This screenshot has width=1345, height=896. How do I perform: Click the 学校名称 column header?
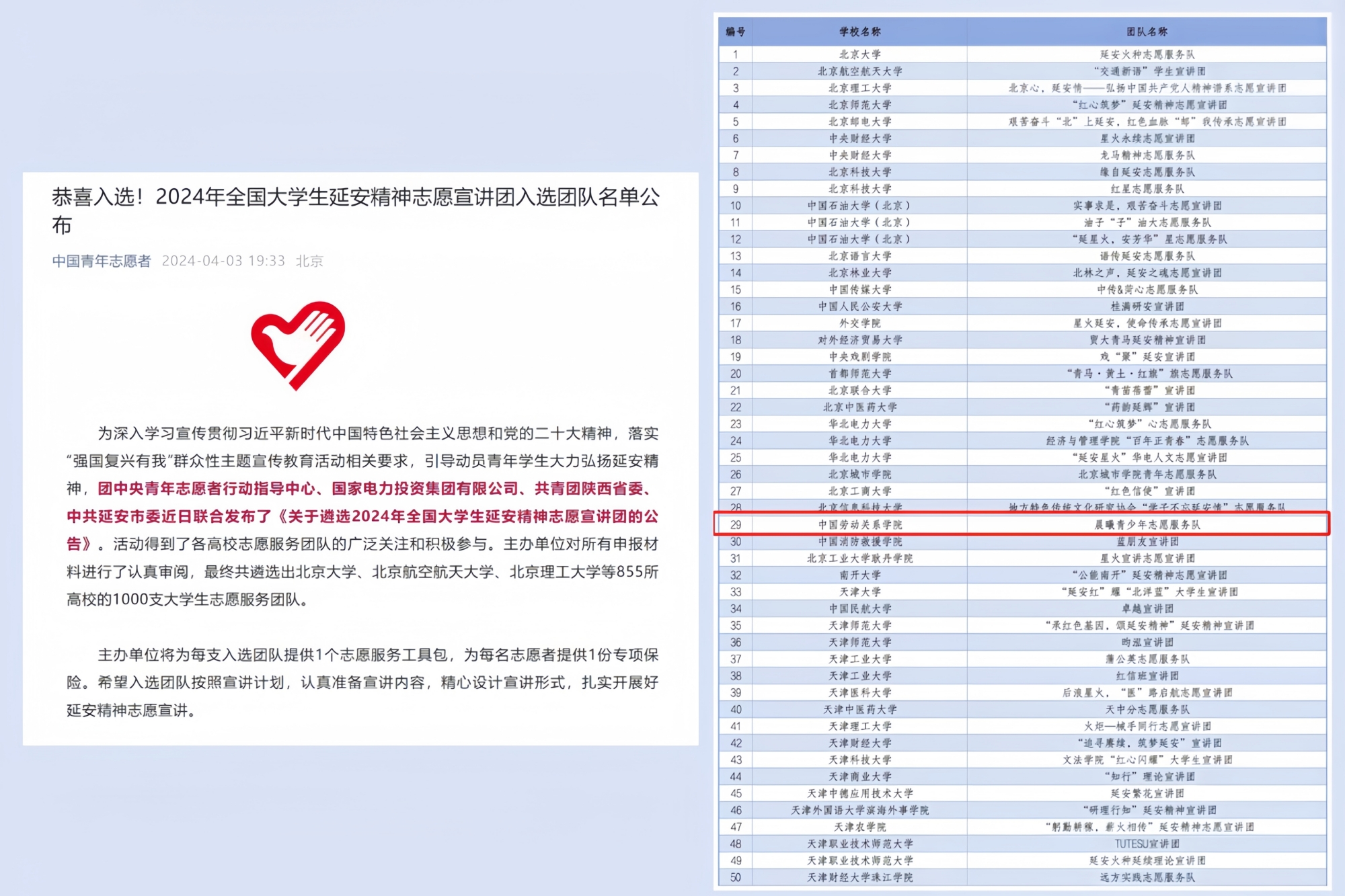coord(859,32)
